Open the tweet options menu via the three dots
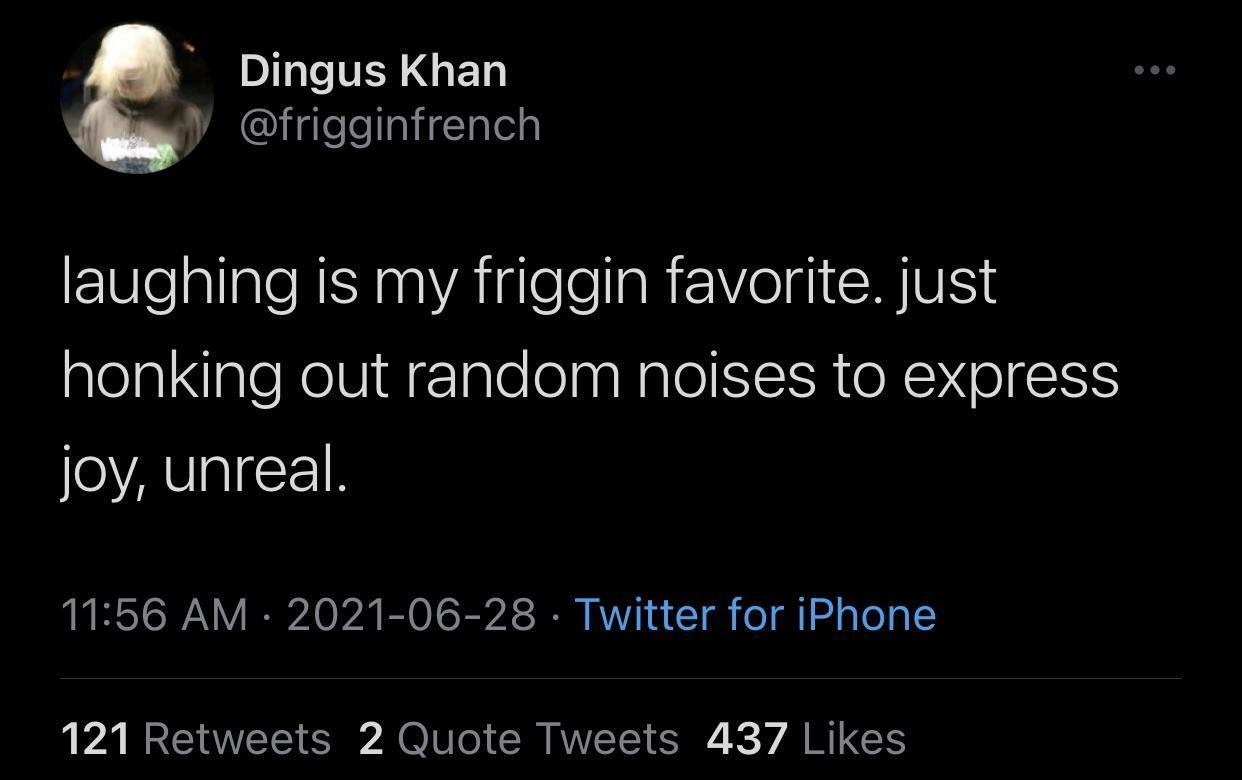 coord(1155,68)
